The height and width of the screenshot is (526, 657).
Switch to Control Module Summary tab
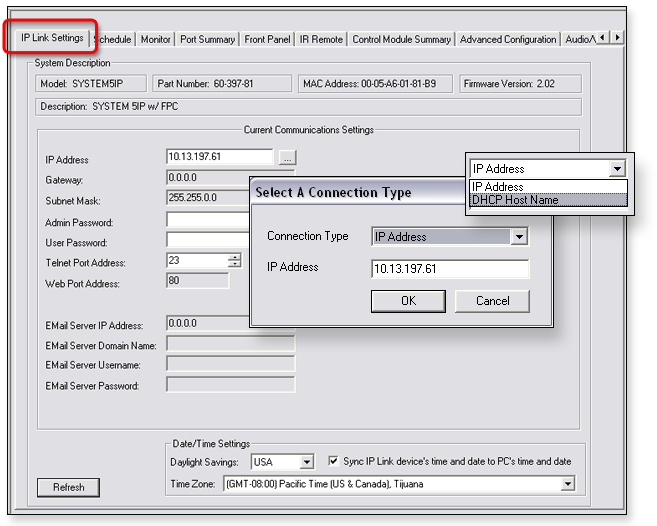click(x=401, y=40)
